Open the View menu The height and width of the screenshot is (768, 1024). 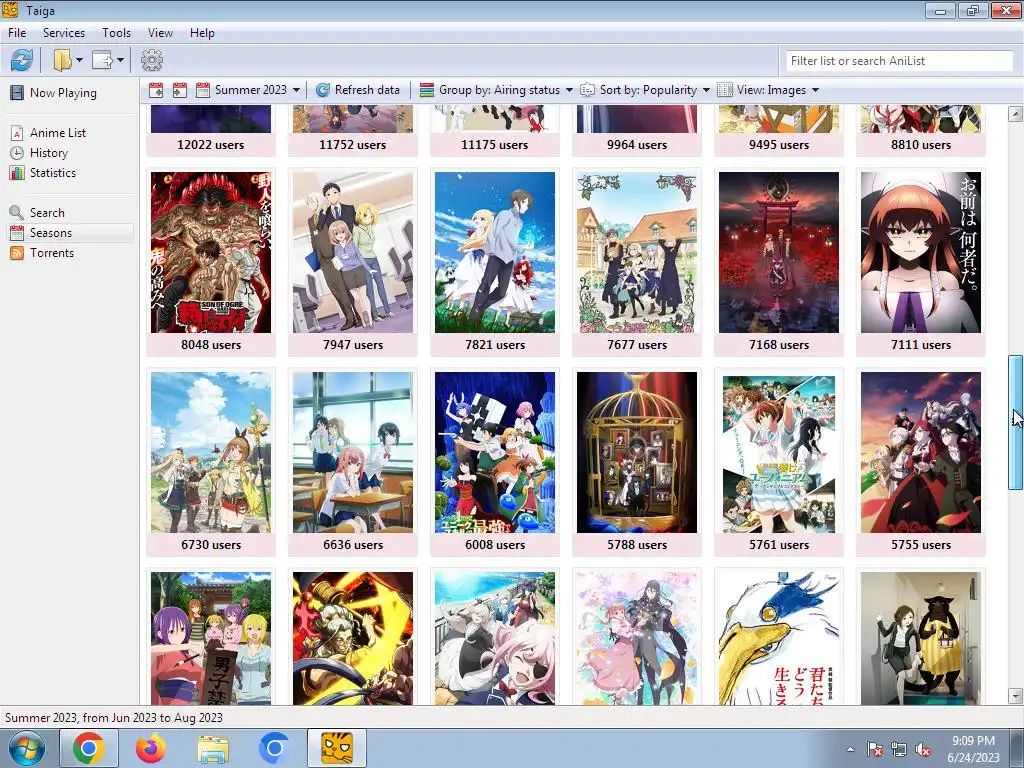pyautogui.click(x=160, y=33)
